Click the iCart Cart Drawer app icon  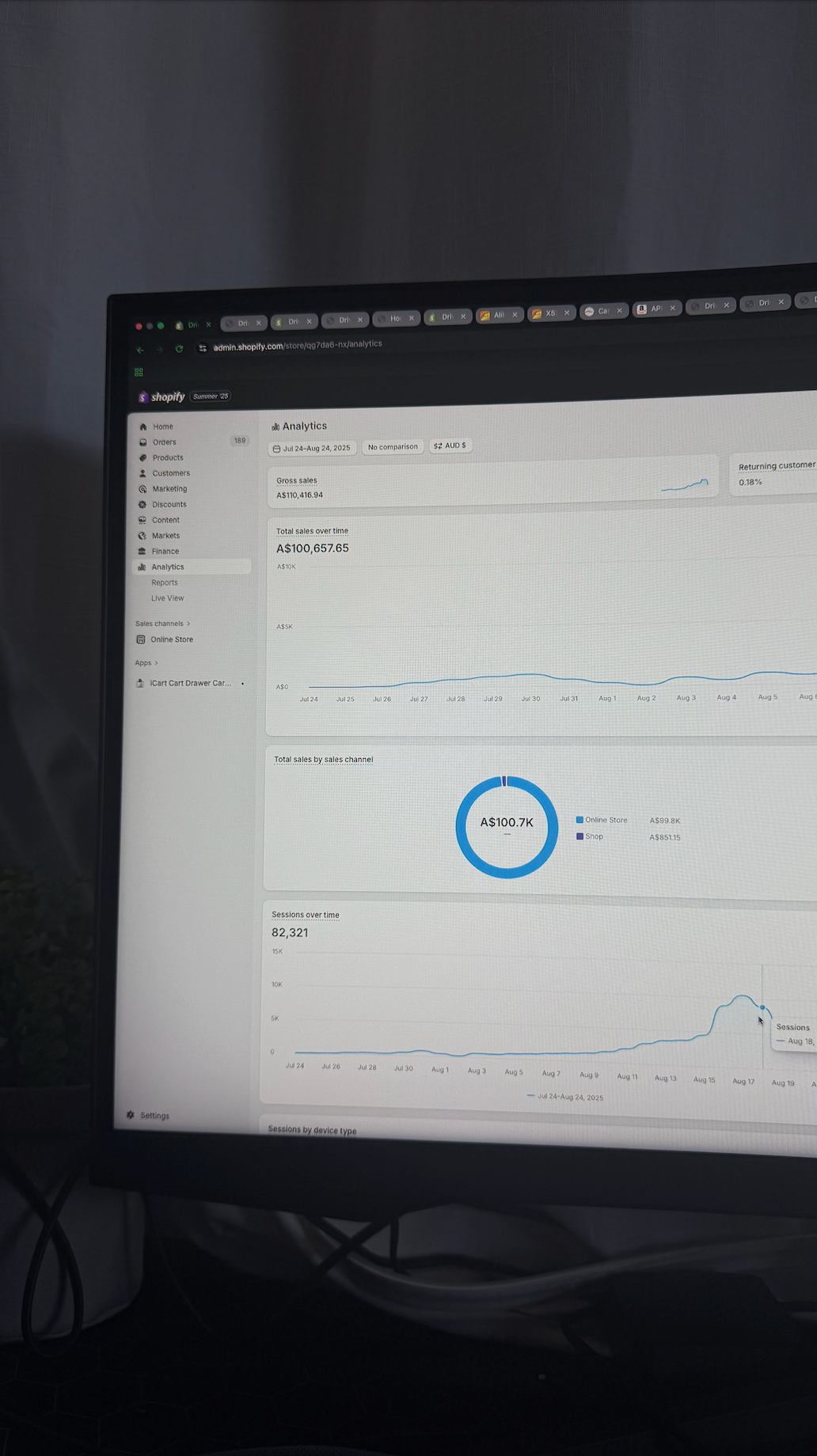tap(140, 683)
